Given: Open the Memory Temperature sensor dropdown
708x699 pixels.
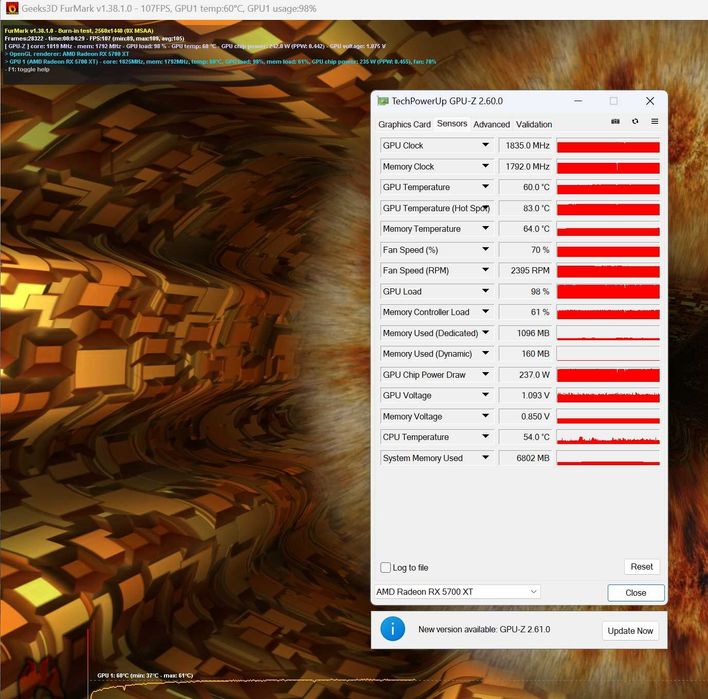Looking at the screenshot, I should coord(485,228).
